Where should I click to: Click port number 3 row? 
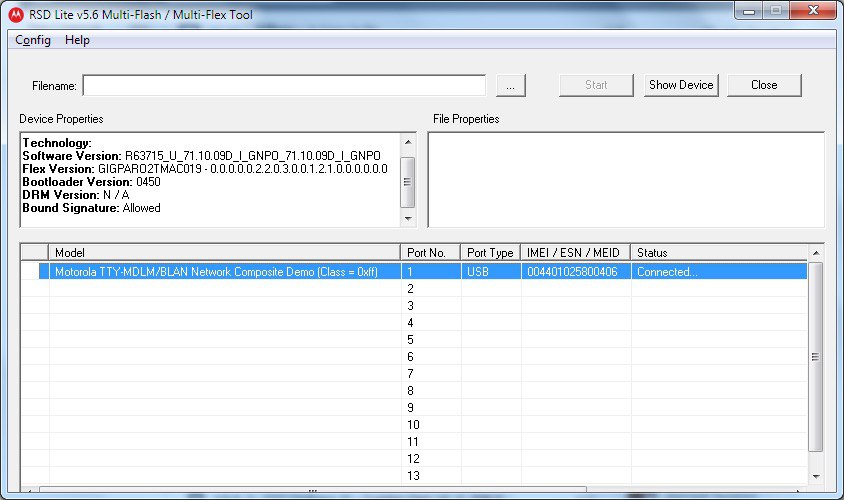pyautogui.click(x=414, y=306)
